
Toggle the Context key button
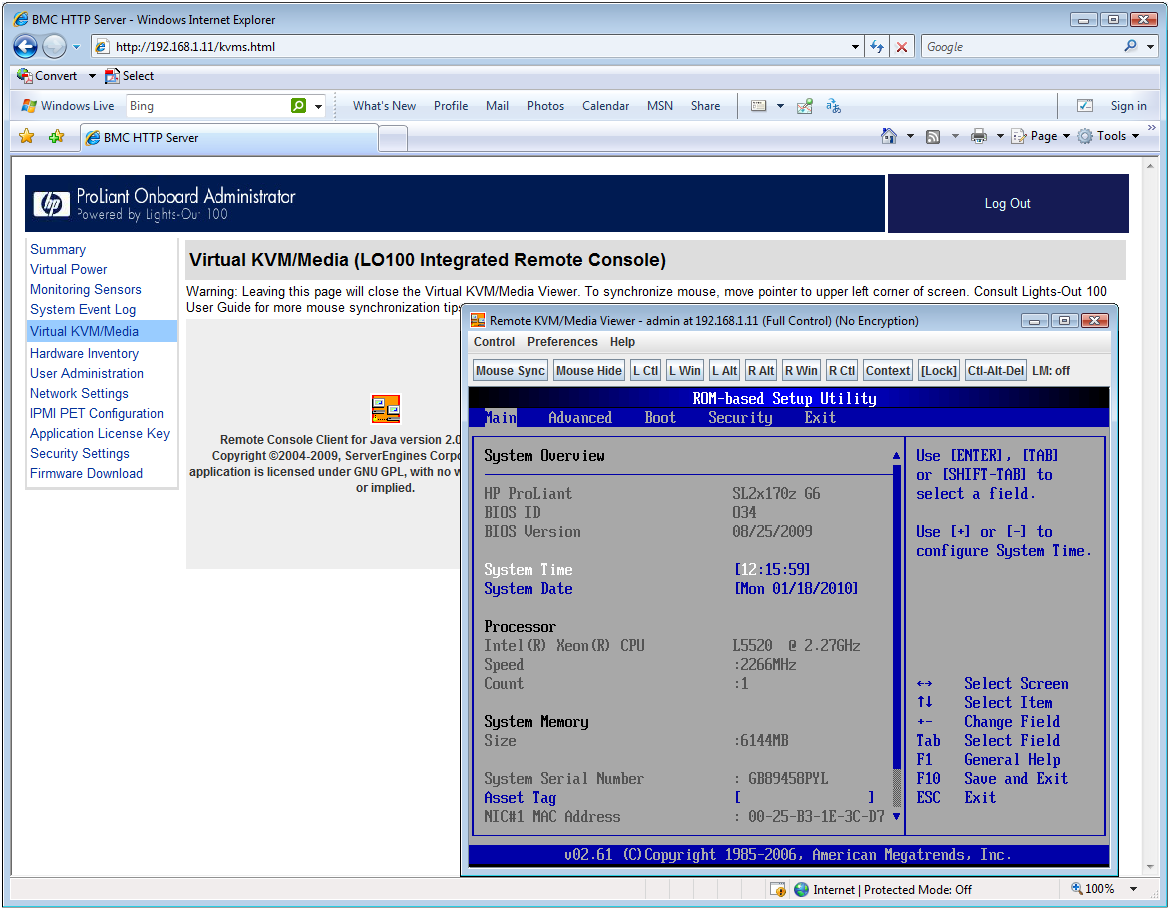tap(887, 370)
